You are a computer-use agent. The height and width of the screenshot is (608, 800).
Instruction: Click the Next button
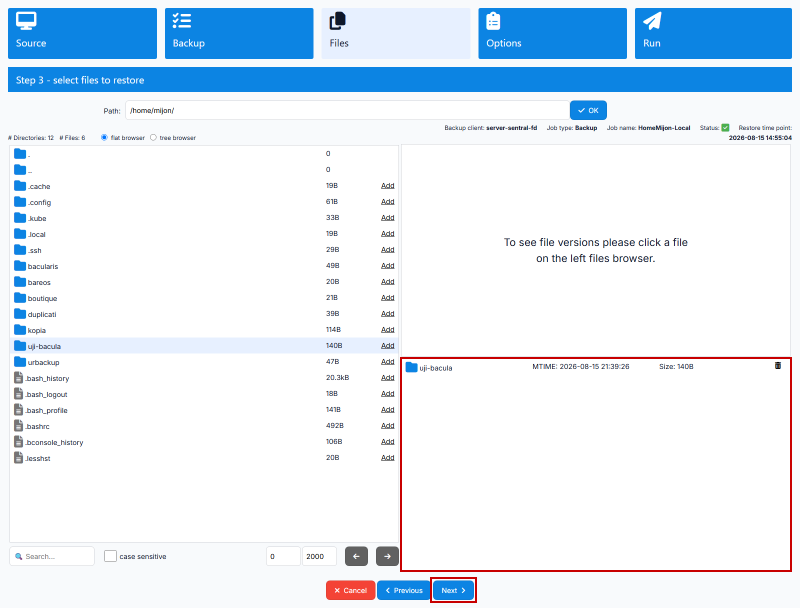coord(453,590)
